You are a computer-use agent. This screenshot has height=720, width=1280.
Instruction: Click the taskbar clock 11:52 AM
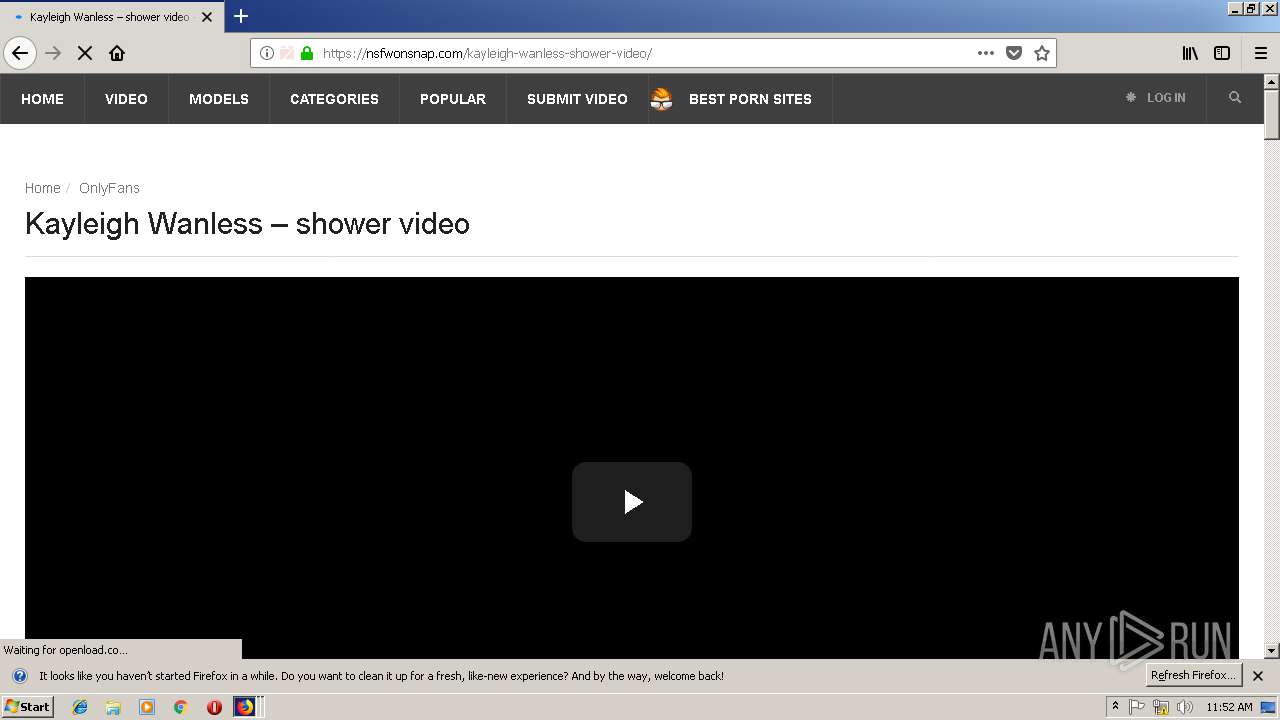tap(1229, 707)
